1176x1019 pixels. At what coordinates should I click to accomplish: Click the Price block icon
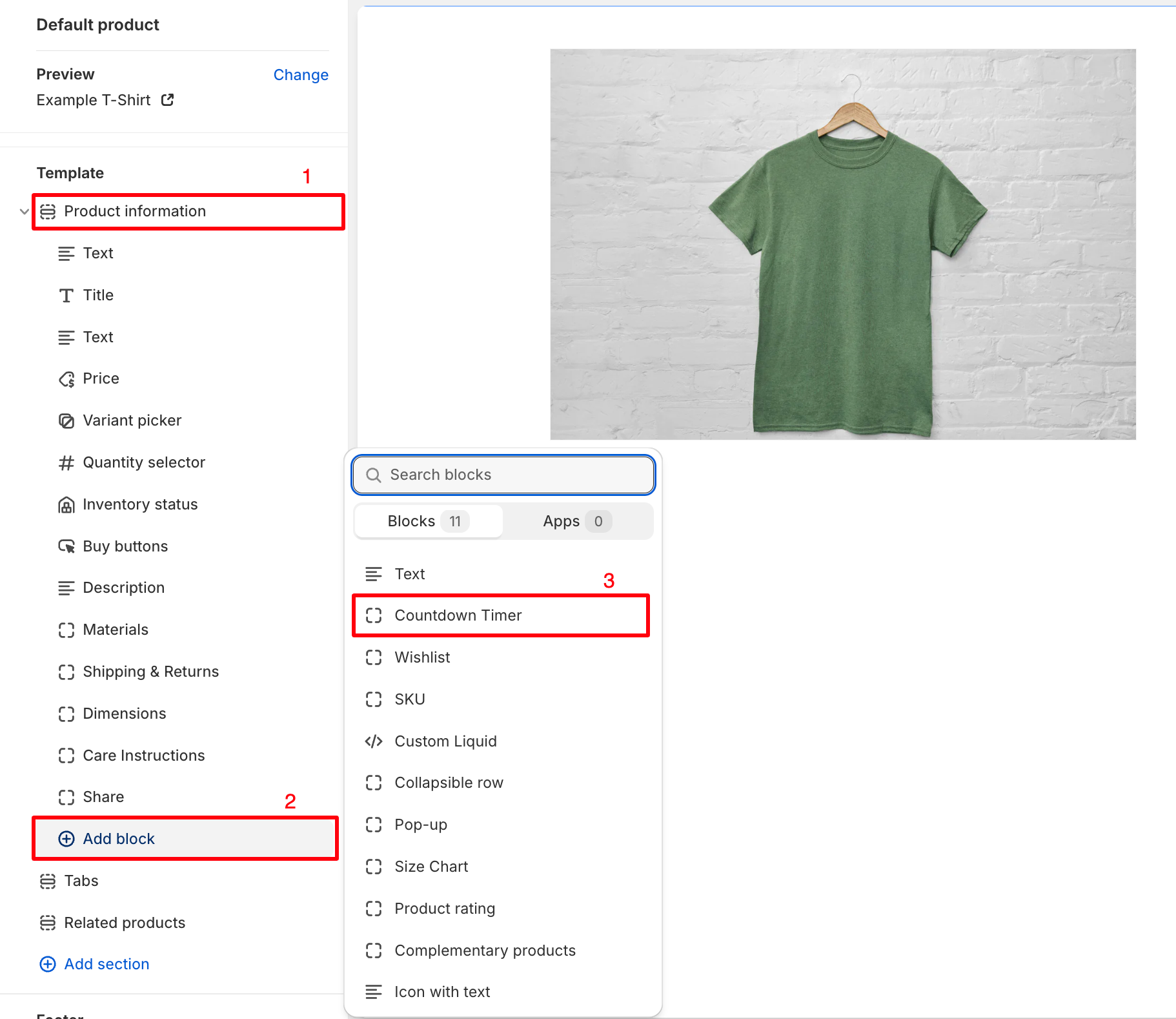(66, 379)
